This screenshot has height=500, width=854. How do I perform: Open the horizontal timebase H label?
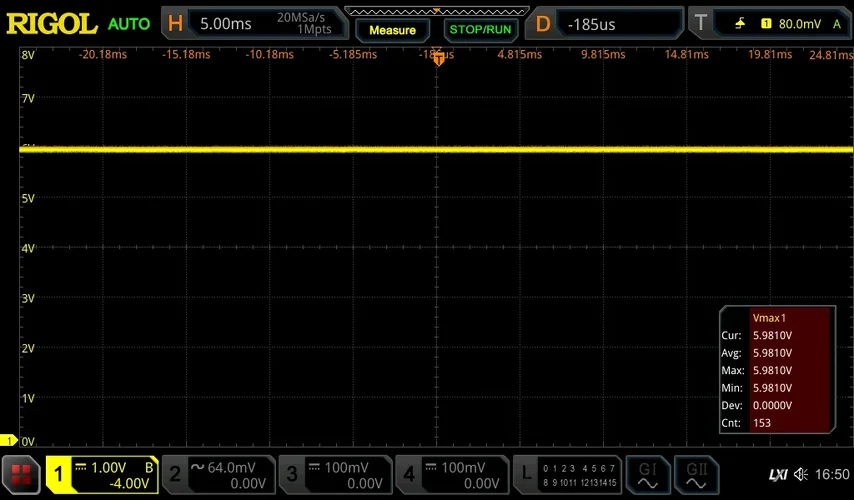coord(175,23)
